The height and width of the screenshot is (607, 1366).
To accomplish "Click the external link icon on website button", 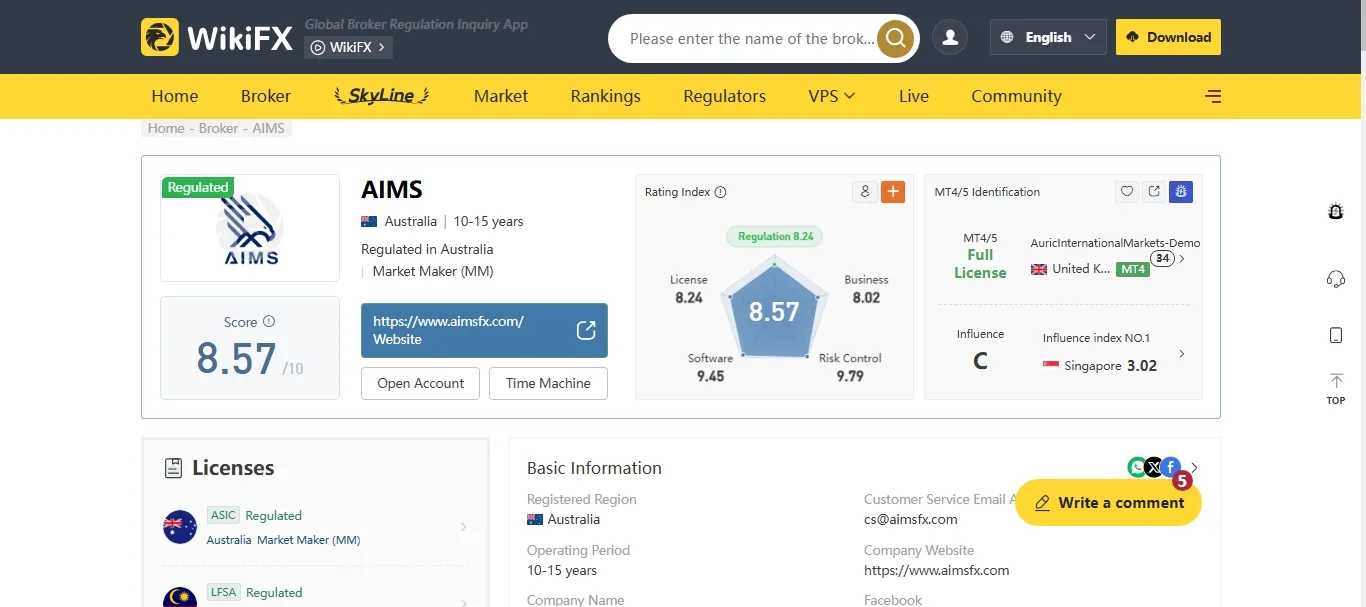I will [586, 330].
